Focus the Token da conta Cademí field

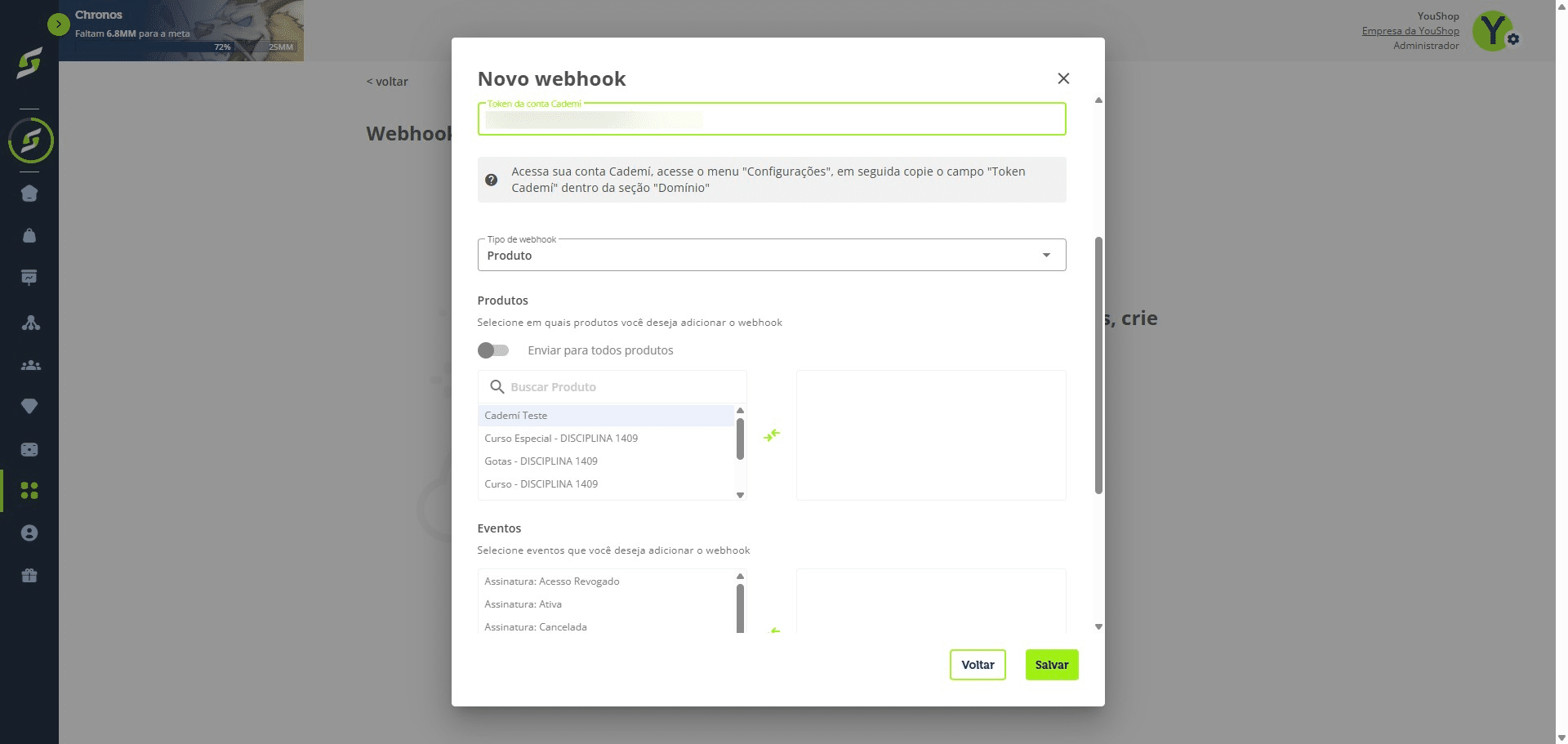click(772, 119)
